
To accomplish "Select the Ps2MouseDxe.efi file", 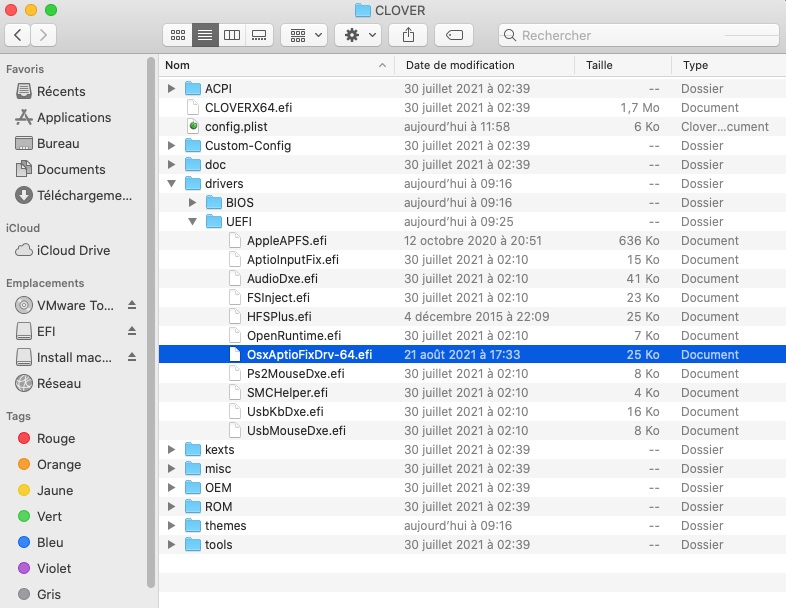I will (x=472, y=374).
